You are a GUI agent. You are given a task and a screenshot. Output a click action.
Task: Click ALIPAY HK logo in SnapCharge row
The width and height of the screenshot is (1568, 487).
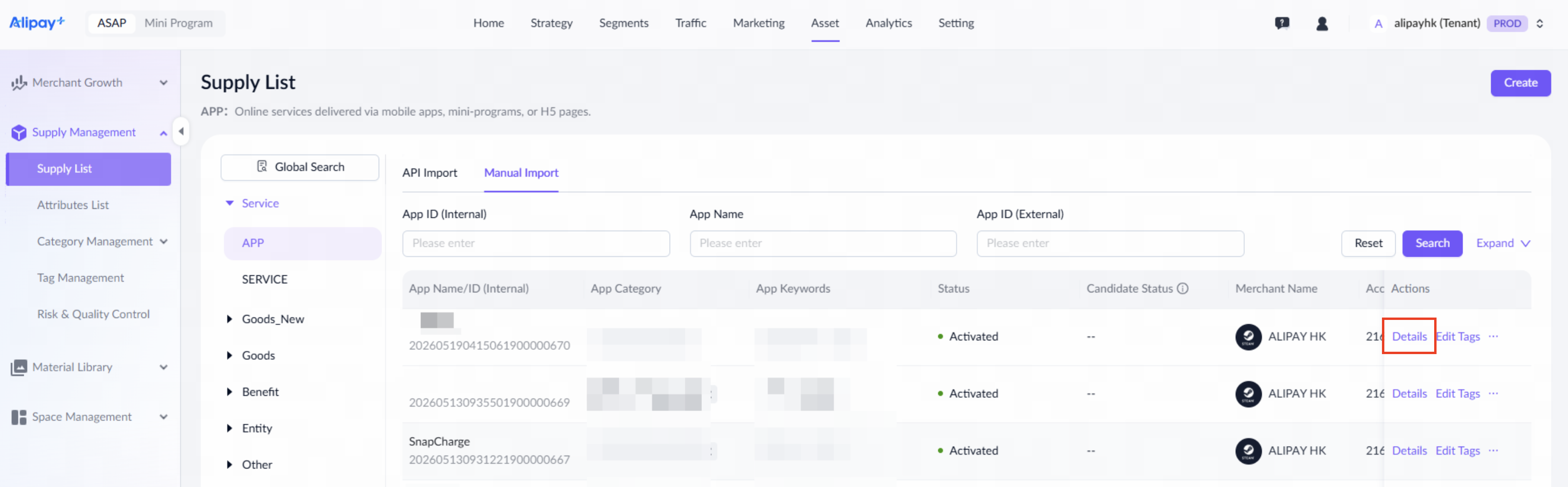pyautogui.click(x=1248, y=451)
